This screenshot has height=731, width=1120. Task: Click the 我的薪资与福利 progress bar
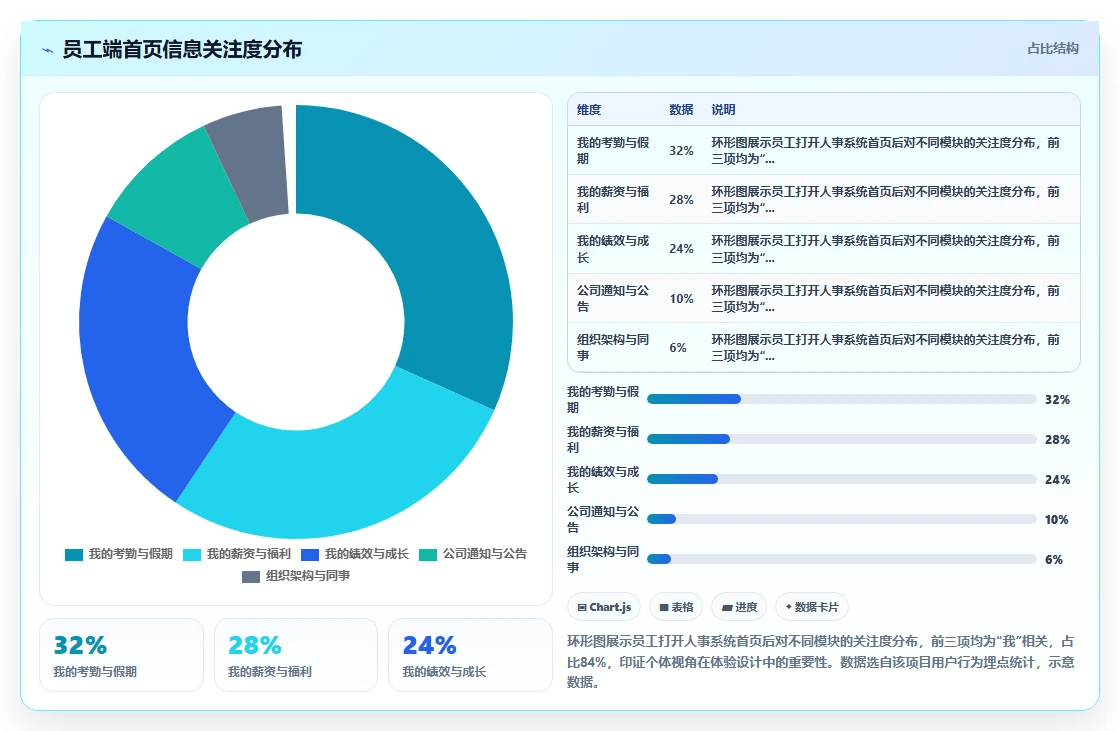coord(841,439)
